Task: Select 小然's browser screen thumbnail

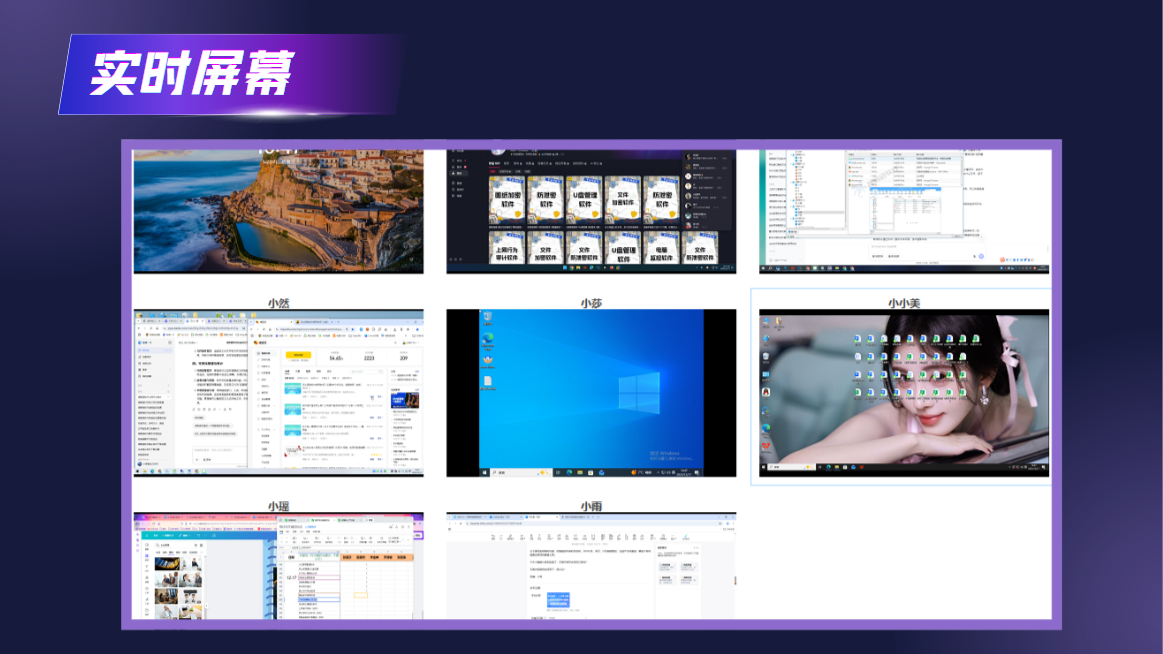Action: pyautogui.click(x=278, y=392)
